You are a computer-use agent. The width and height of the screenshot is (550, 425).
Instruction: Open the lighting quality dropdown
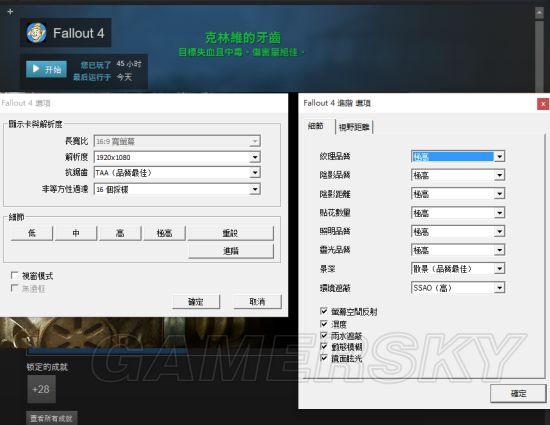tap(458, 231)
